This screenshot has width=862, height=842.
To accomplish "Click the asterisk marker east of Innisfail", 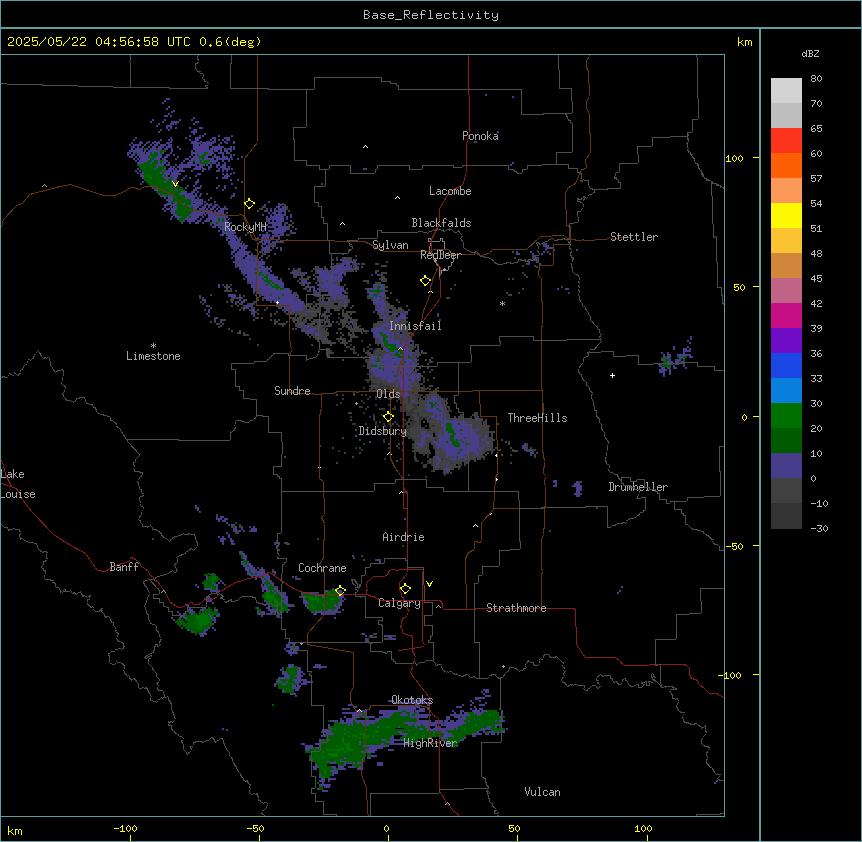I will (x=502, y=303).
